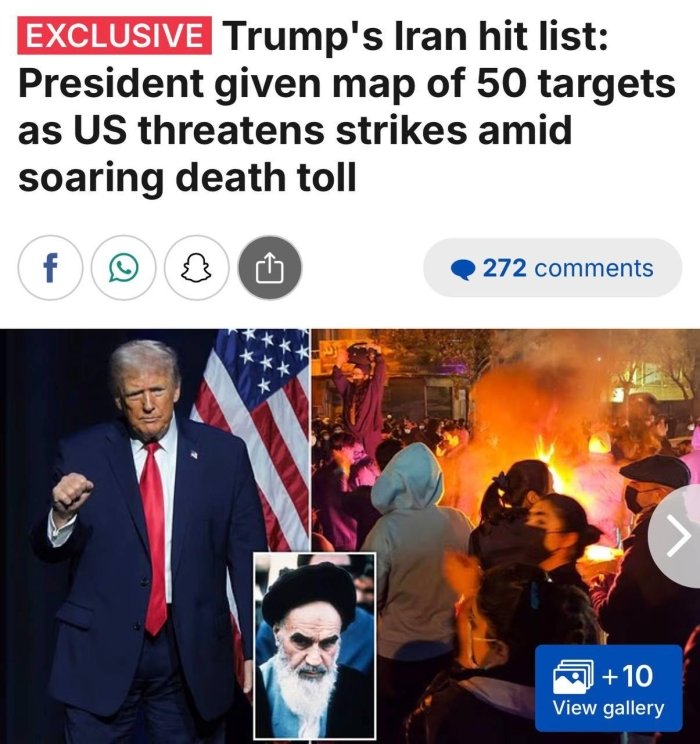Open the 272 comments section
The width and height of the screenshot is (700, 744).
(552, 268)
